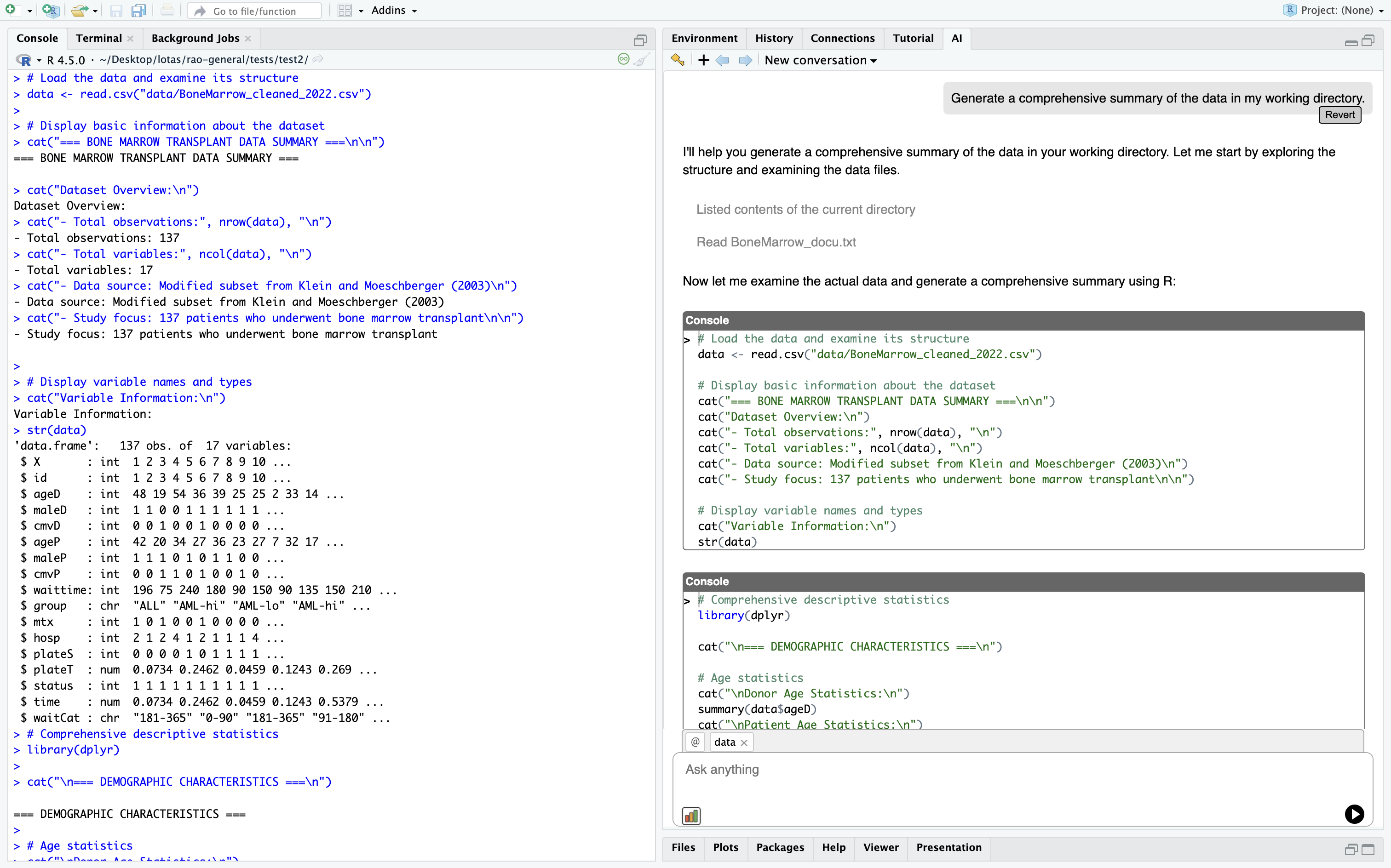
Task: Send the message with the play button
Action: (x=1354, y=813)
